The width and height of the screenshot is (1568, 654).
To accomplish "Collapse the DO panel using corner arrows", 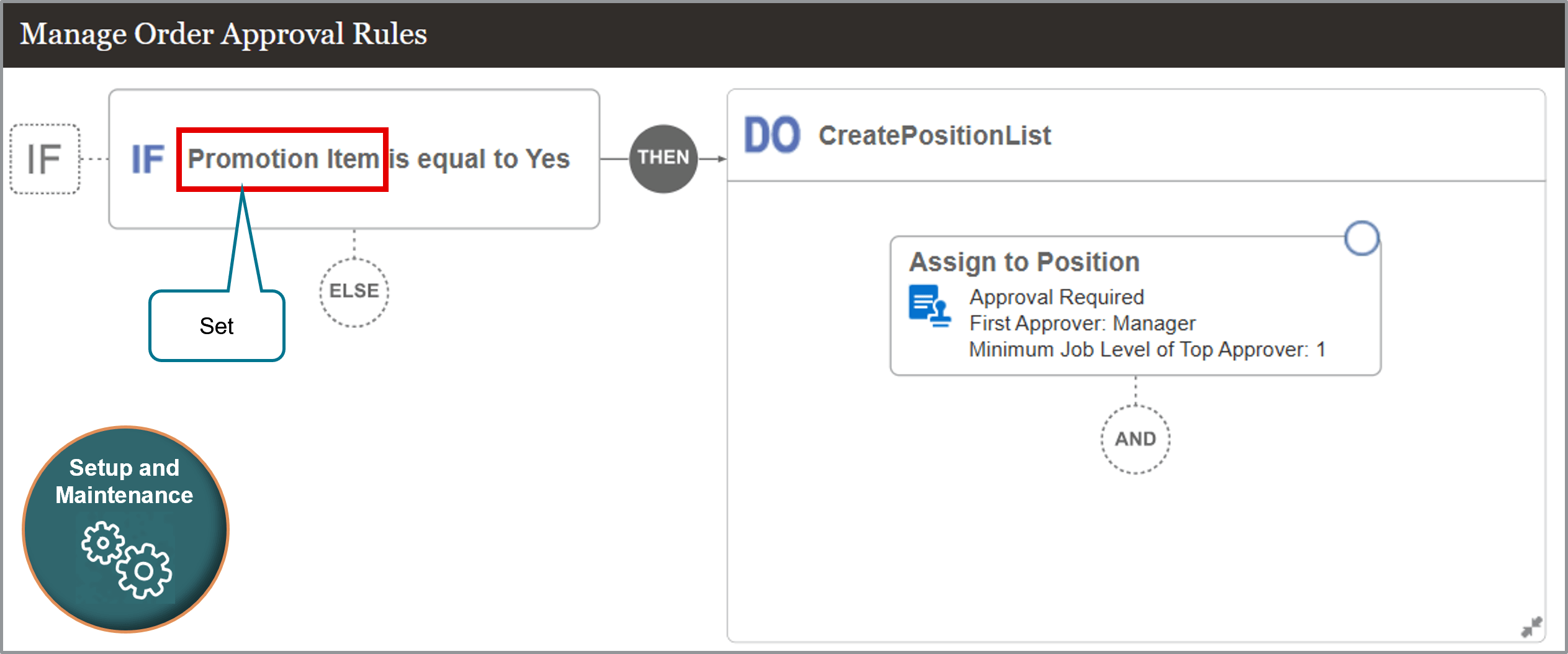I will (x=1531, y=626).
